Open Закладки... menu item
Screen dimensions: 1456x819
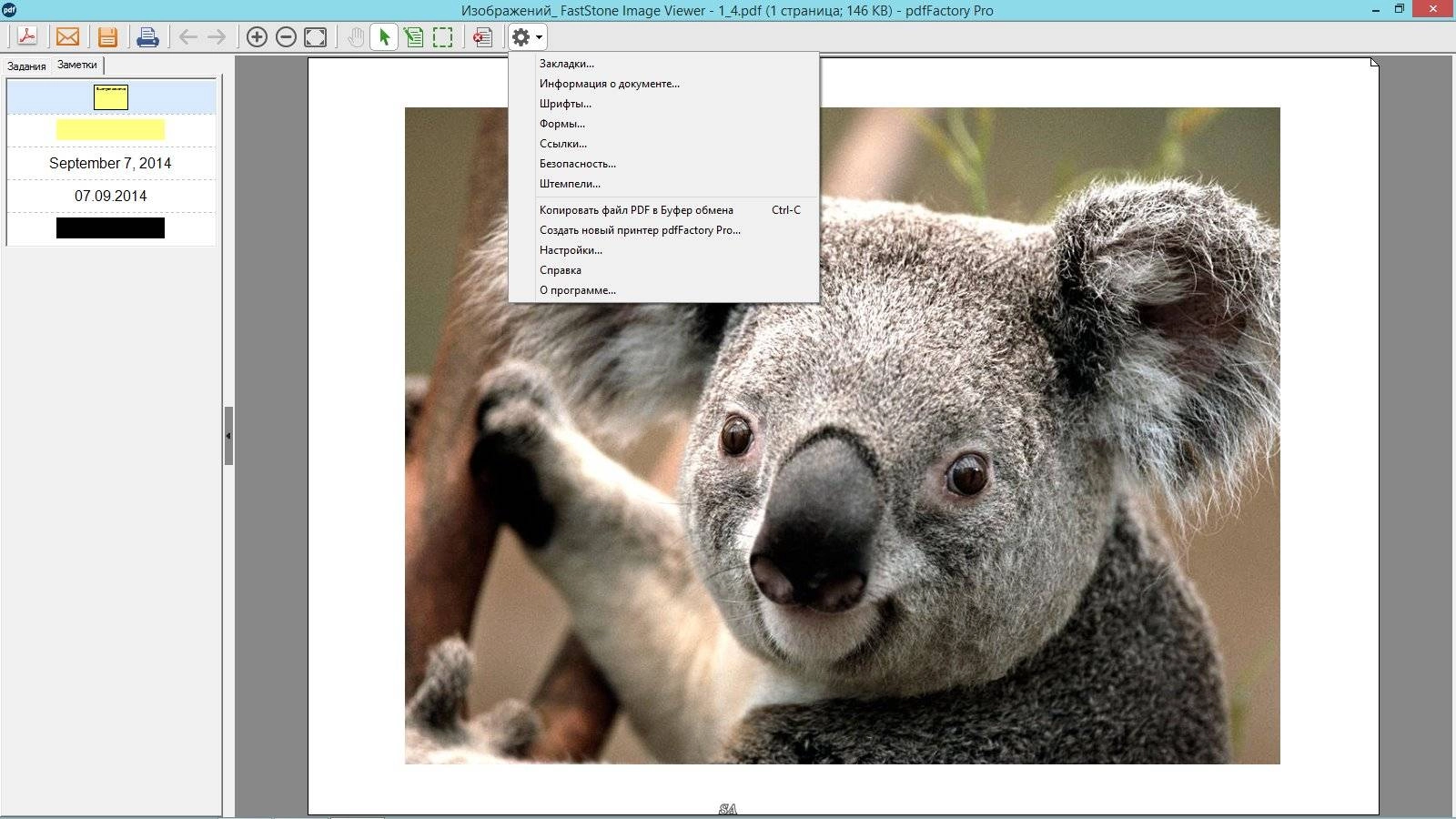[663, 64]
